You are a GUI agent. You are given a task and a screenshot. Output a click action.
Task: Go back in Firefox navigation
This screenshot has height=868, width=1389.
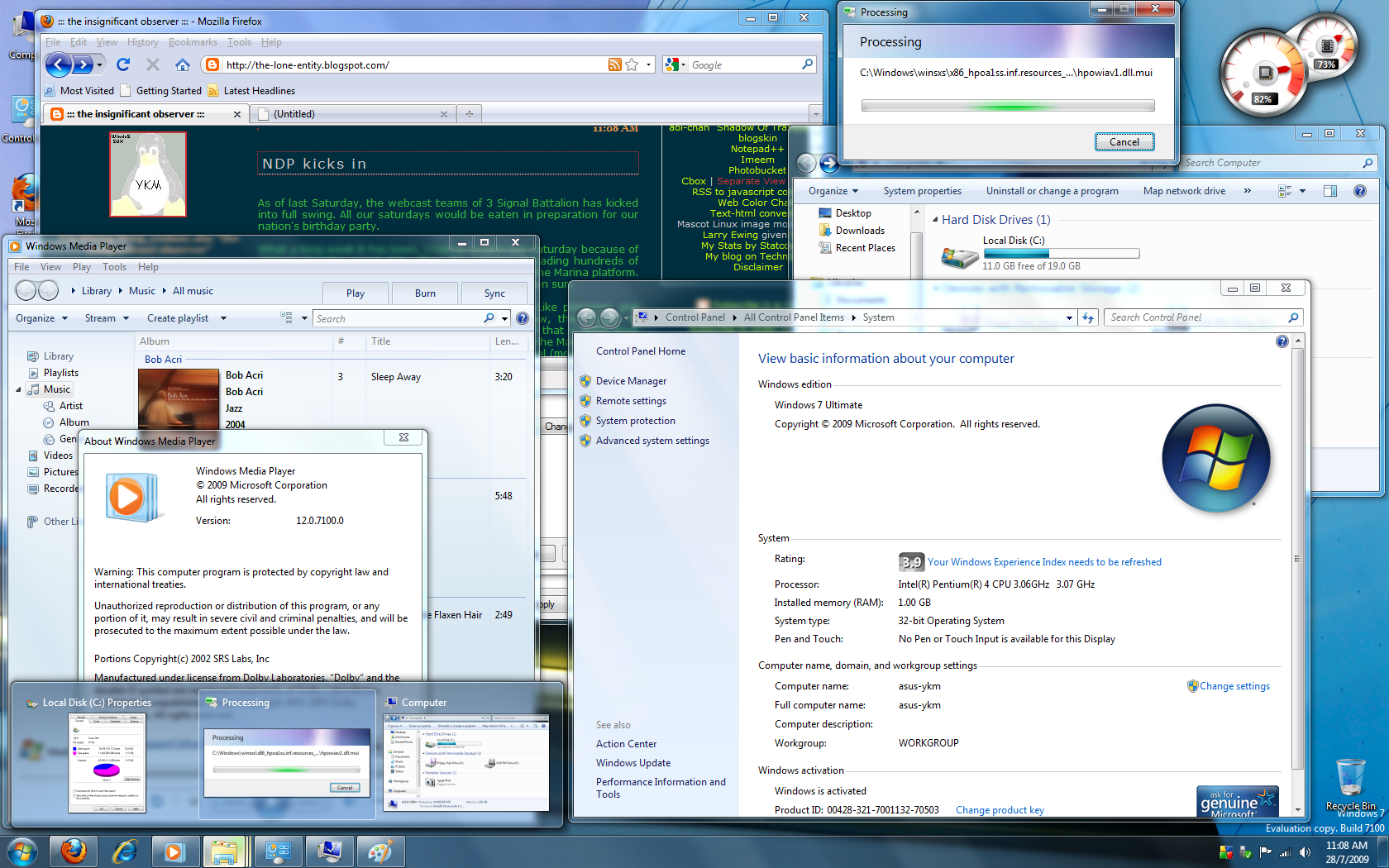[x=59, y=64]
